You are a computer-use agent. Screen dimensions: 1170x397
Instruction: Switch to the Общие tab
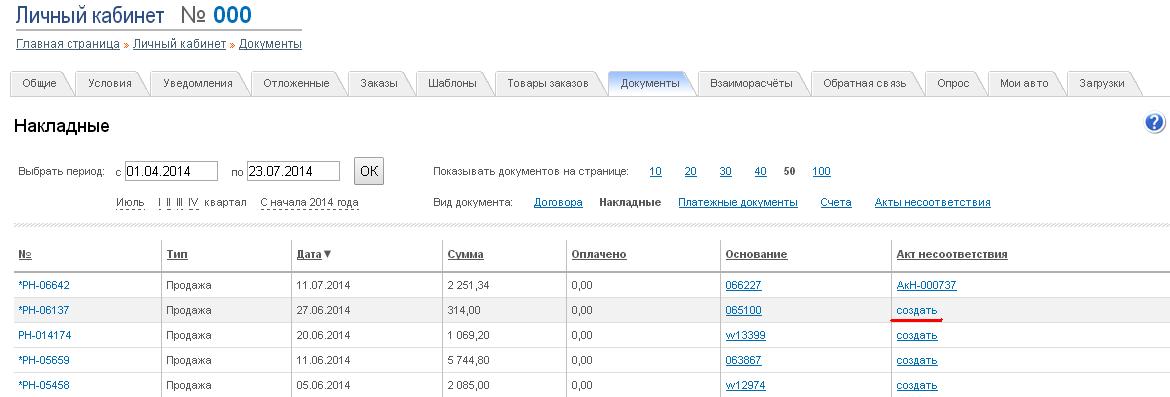pyautogui.click(x=39, y=84)
